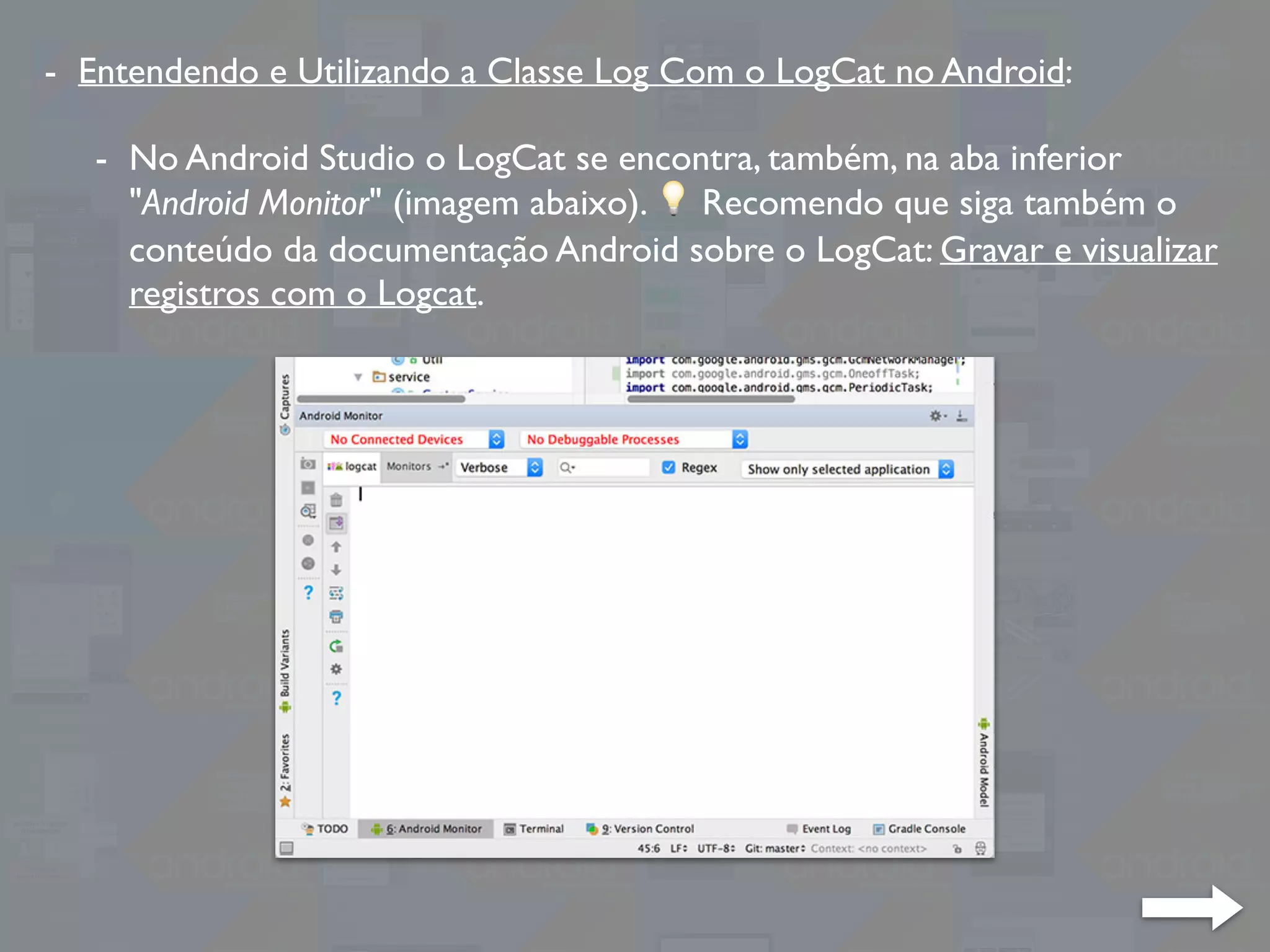Click the Context: <no context> status entry
Image resolution: width=1270 pixels, height=952 pixels.
click(x=868, y=848)
